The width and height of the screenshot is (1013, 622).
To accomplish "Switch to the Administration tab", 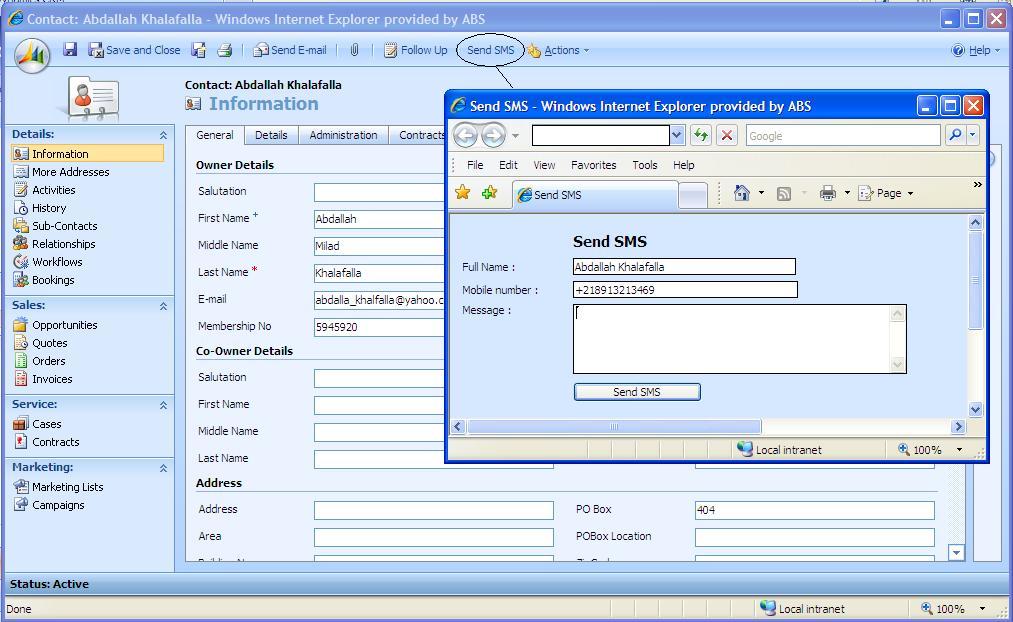I will point(343,135).
